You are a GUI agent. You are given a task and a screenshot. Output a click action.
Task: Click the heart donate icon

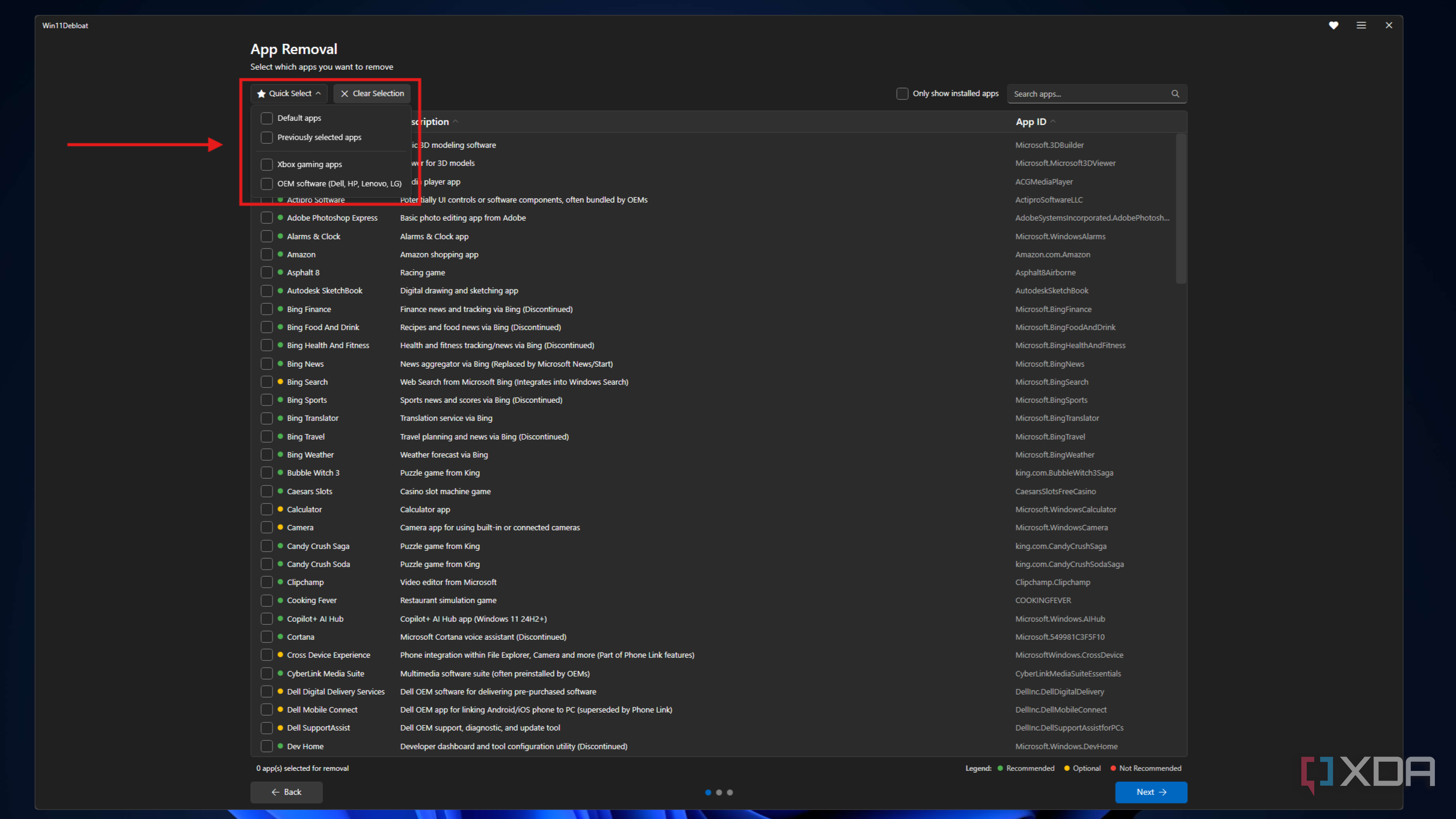click(1333, 25)
